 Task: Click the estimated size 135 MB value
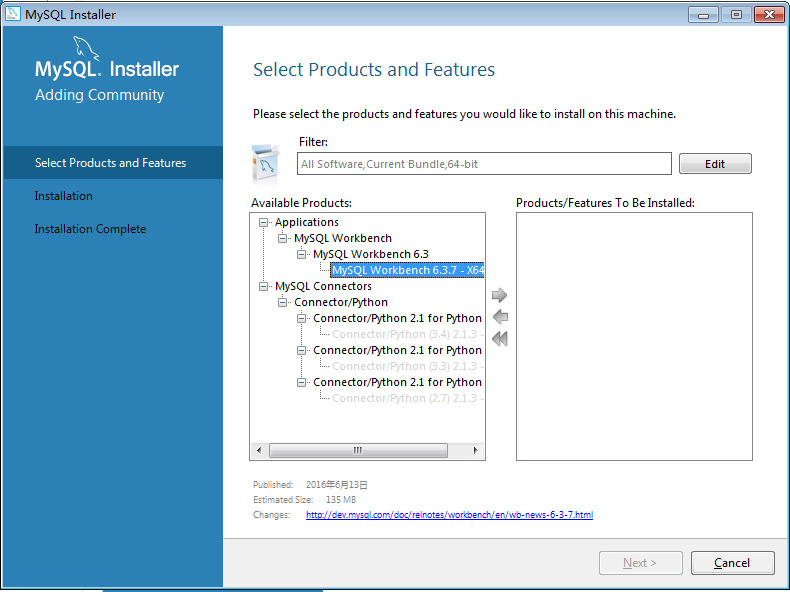(341, 500)
